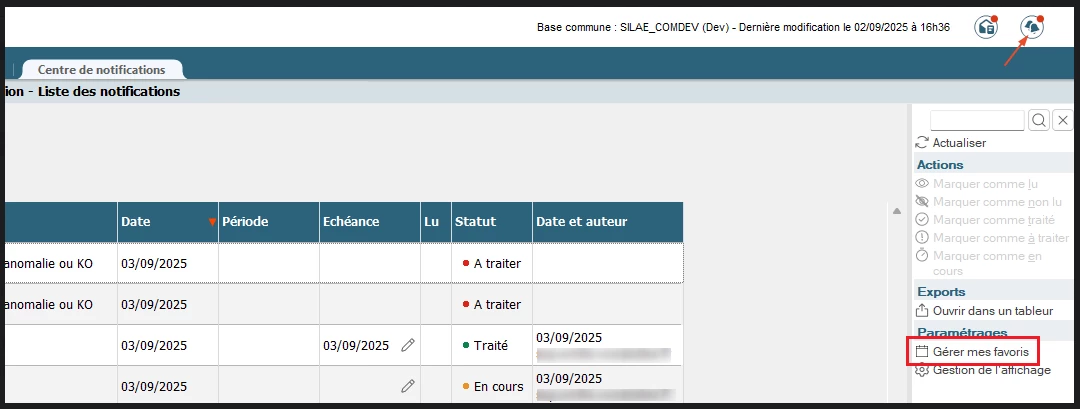Screen dimensions: 1080x409
Task: Clear search with the X button
Action: 1063,120
